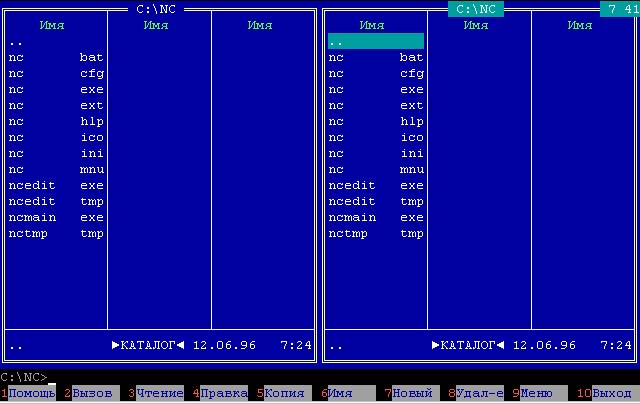Viewport: 640px width, 404px height.
Task: Select nc.exe in the left panel
Action: tap(56, 89)
